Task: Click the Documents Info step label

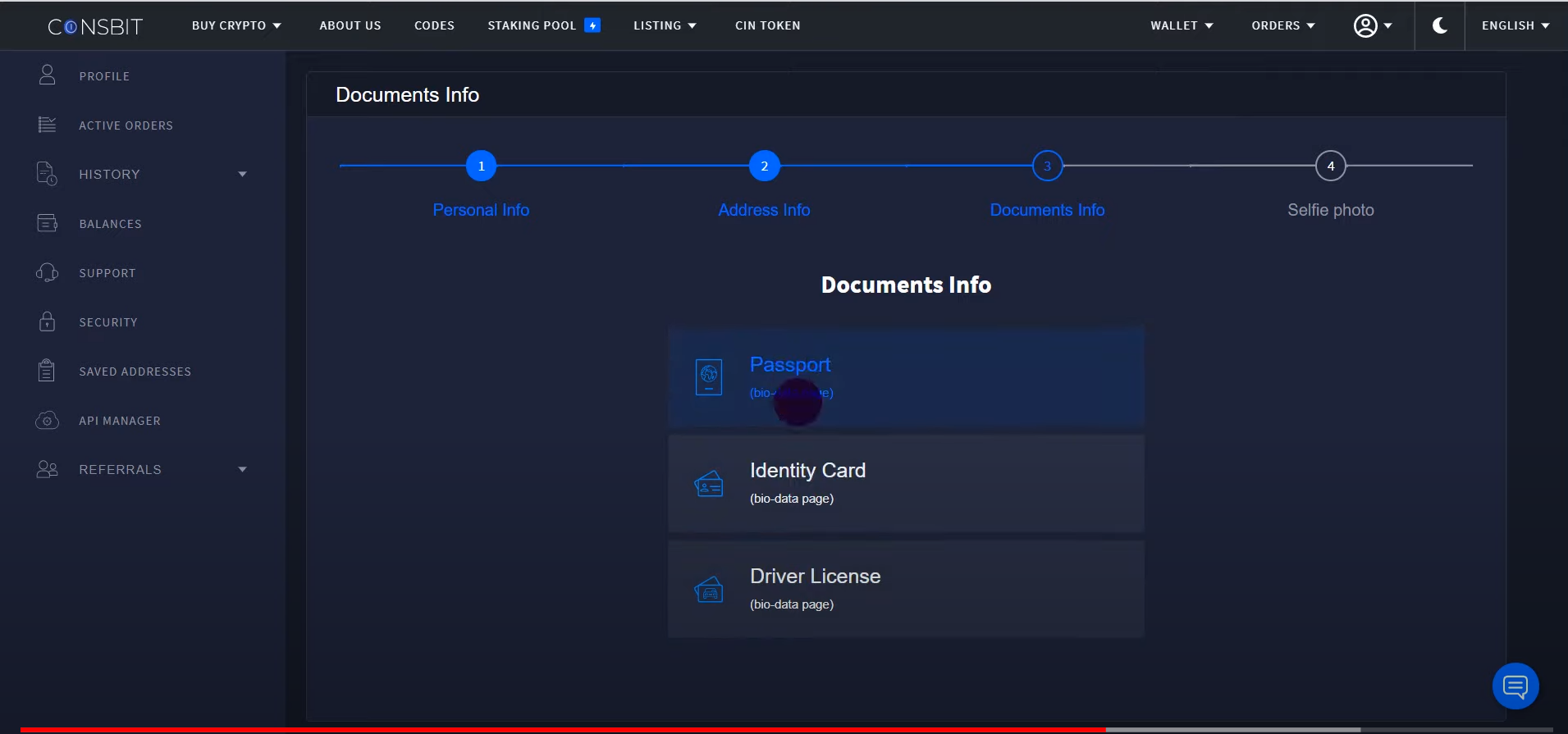Action: (x=1047, y=210)
